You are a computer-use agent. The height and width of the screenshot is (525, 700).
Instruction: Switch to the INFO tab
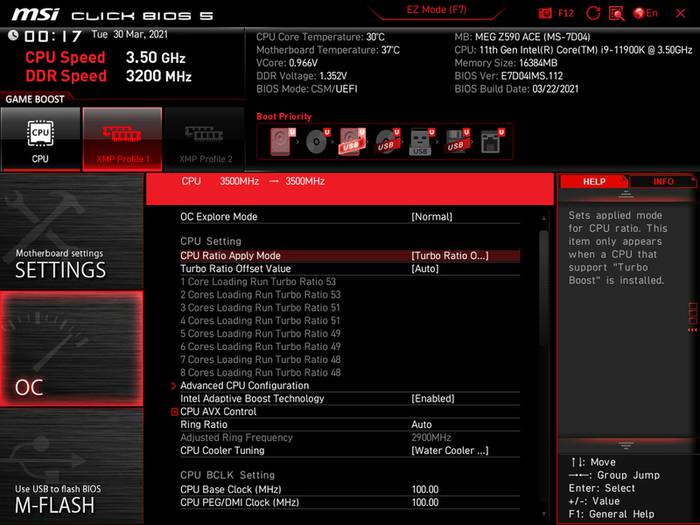pyautogui.click(x=663, y=181)
